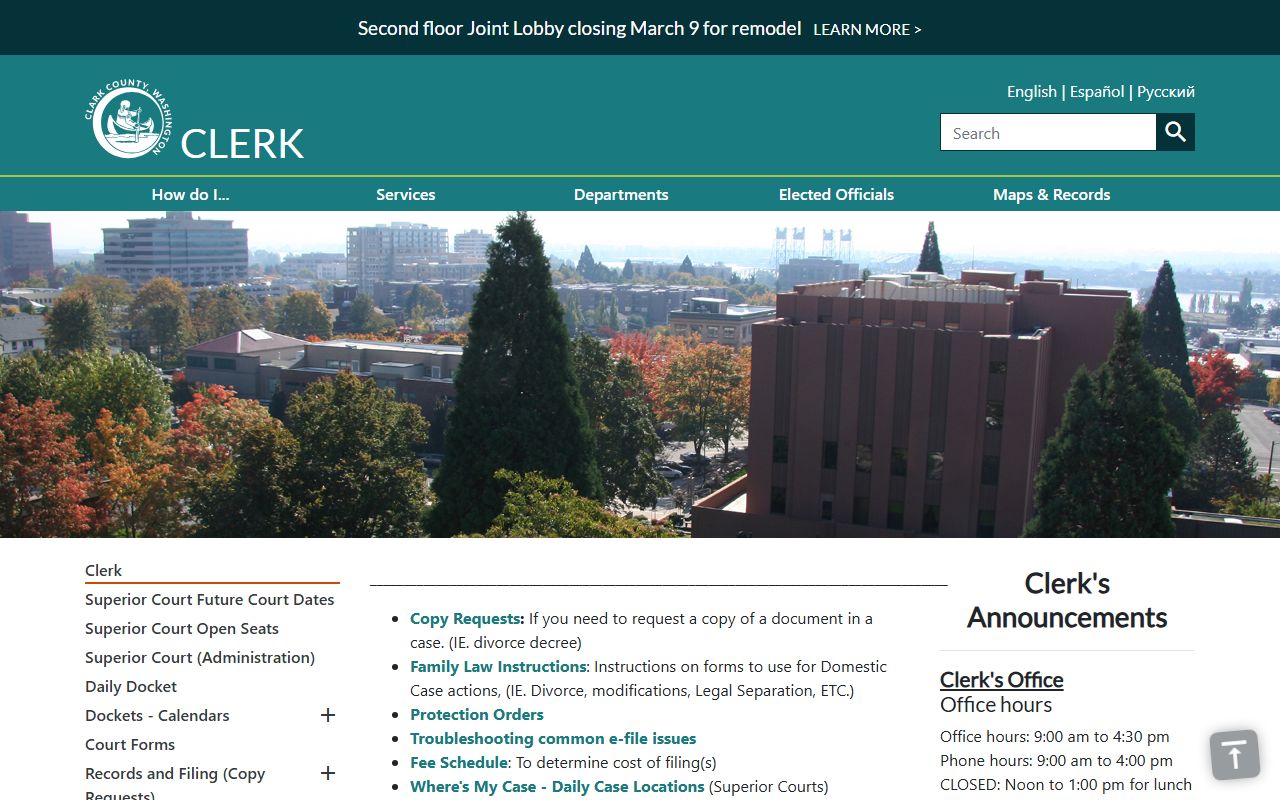Switch language to Español

click(1096, 91)
